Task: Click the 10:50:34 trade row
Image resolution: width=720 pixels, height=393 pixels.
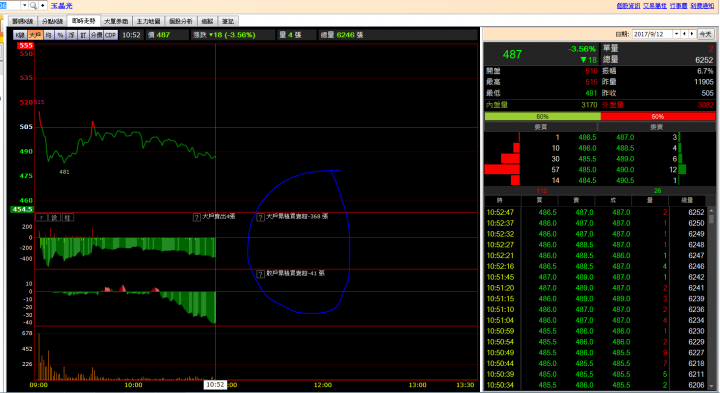Action: [596, 385]
